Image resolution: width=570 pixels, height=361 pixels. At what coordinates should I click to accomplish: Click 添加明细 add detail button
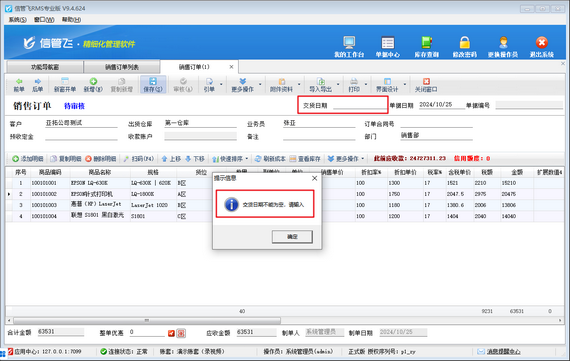[28, 159]
